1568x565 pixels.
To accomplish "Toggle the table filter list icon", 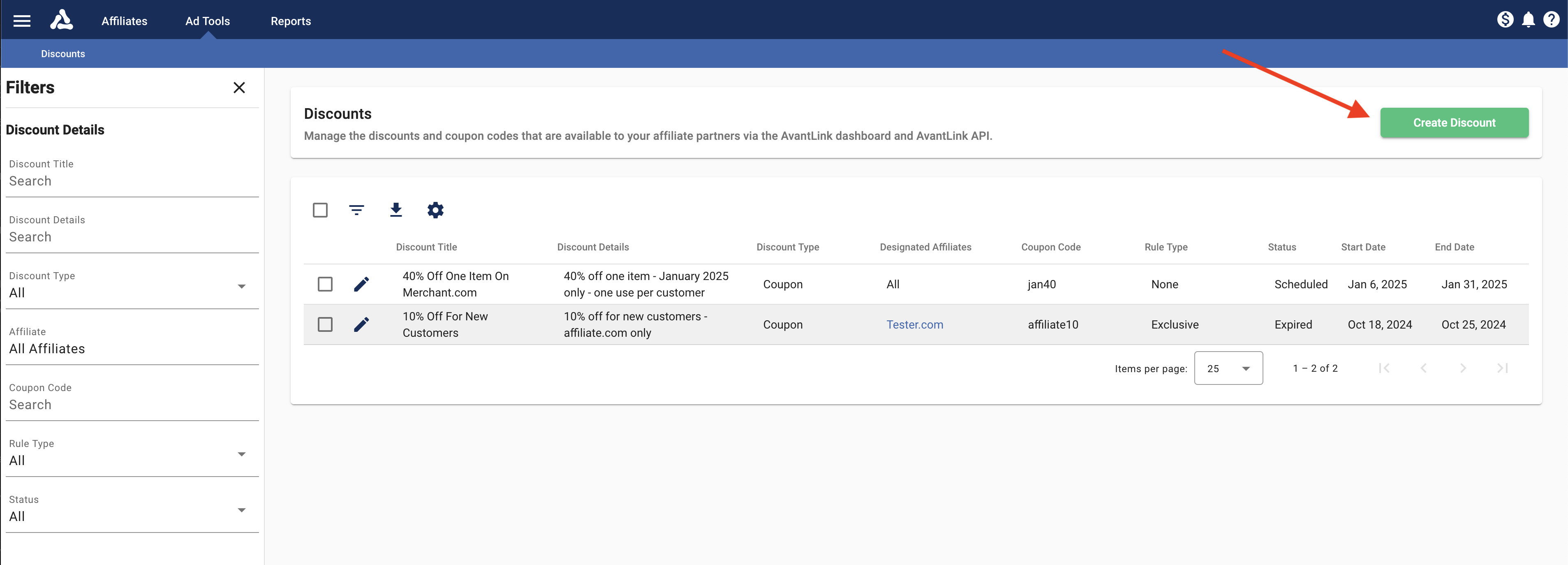I will pyautogui.click(x=357, y=211).
